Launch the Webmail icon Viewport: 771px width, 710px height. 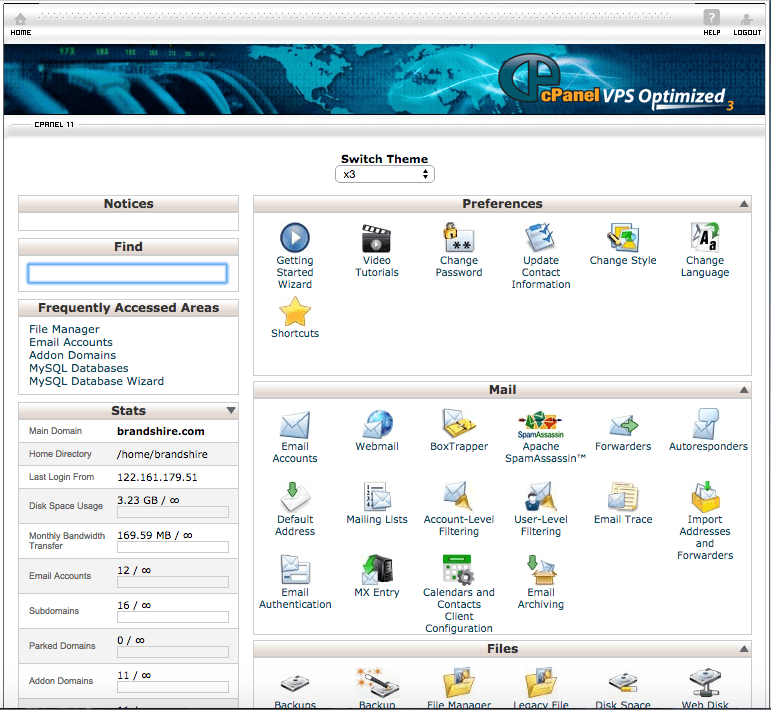377,424
